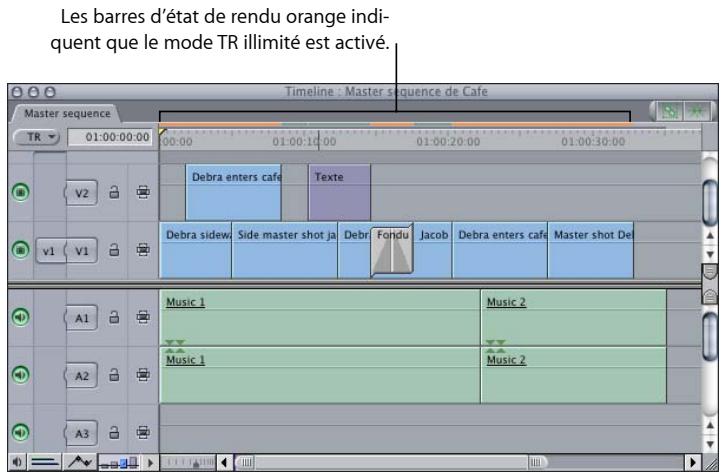Click the A2 destination track button

81,376
